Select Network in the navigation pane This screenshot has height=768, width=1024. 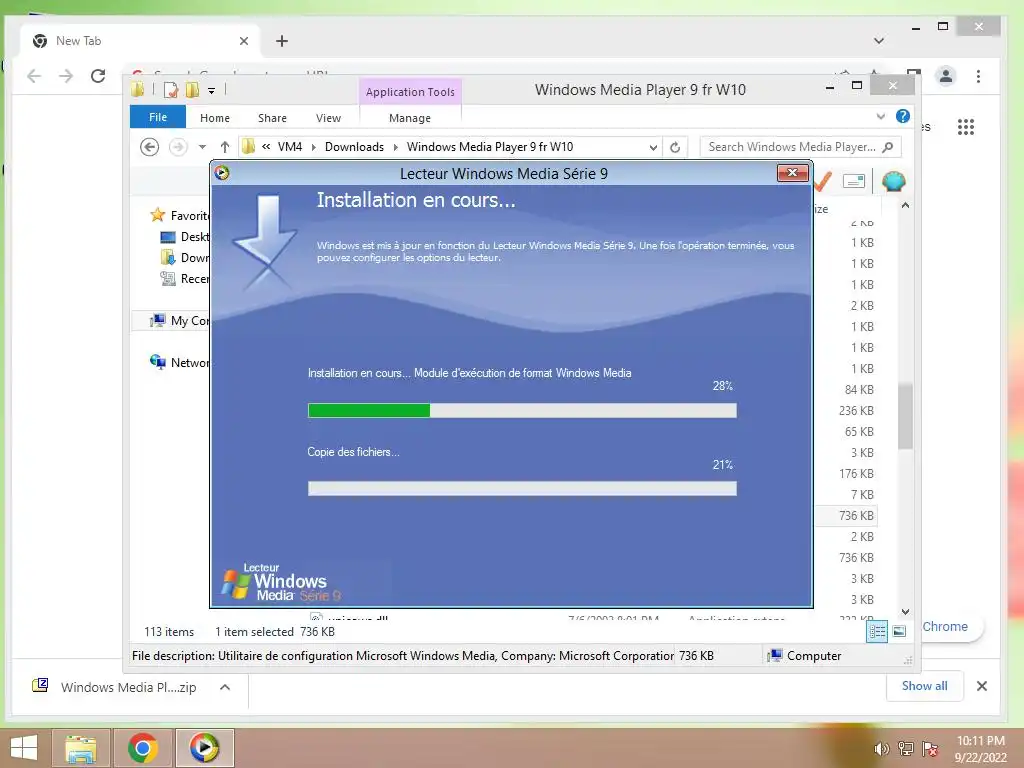pyautogui.click(x=180, y=362)
